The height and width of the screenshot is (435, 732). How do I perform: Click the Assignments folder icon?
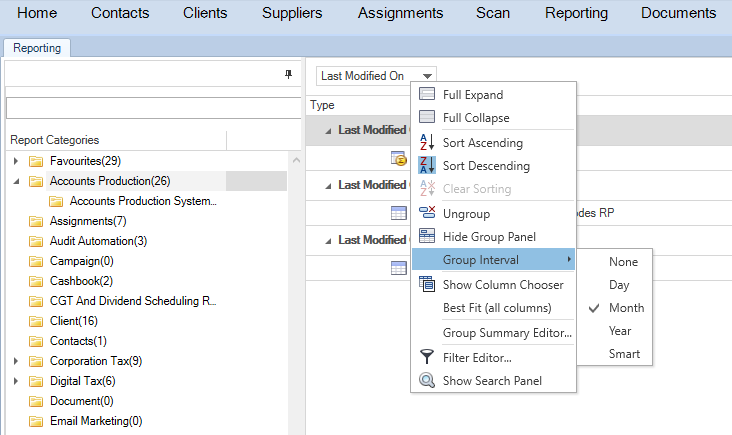[35, 221]
